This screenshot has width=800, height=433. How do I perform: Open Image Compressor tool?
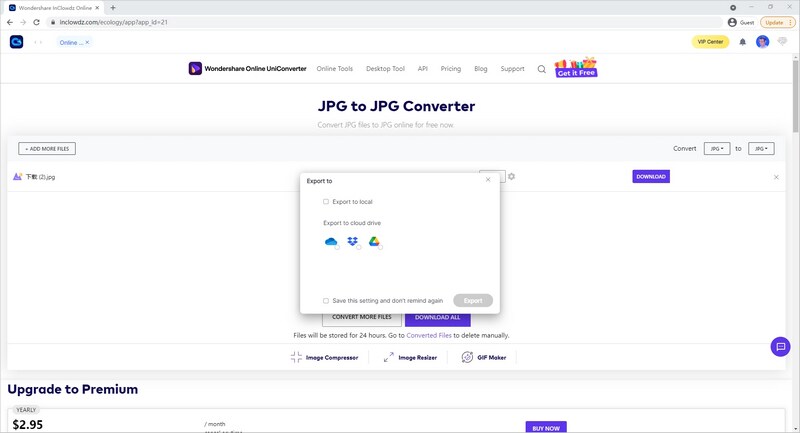pos(324,358)
